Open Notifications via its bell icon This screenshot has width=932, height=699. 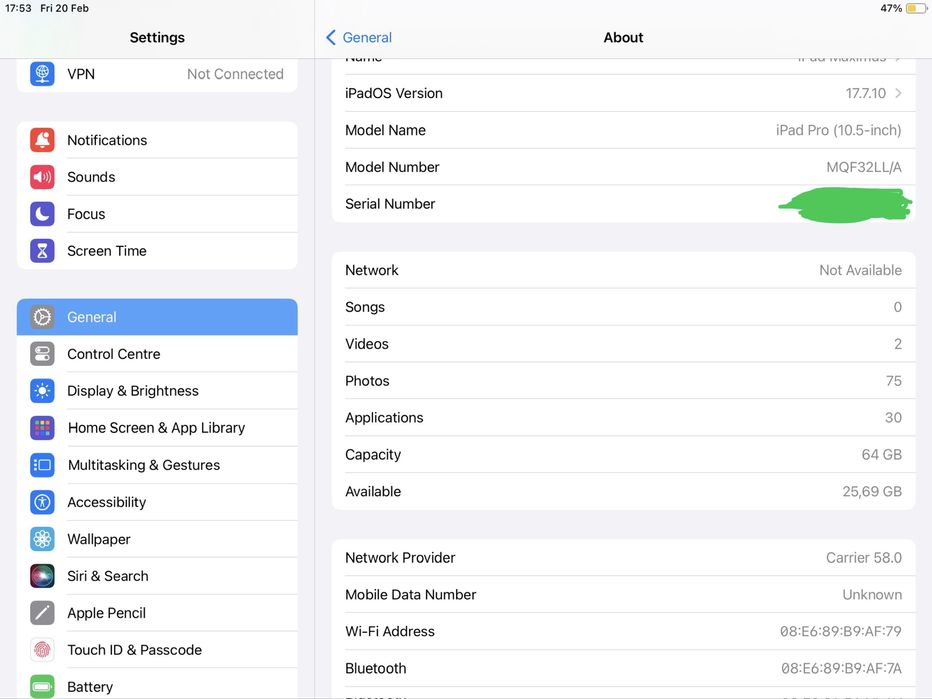click(x=42, y=140)
